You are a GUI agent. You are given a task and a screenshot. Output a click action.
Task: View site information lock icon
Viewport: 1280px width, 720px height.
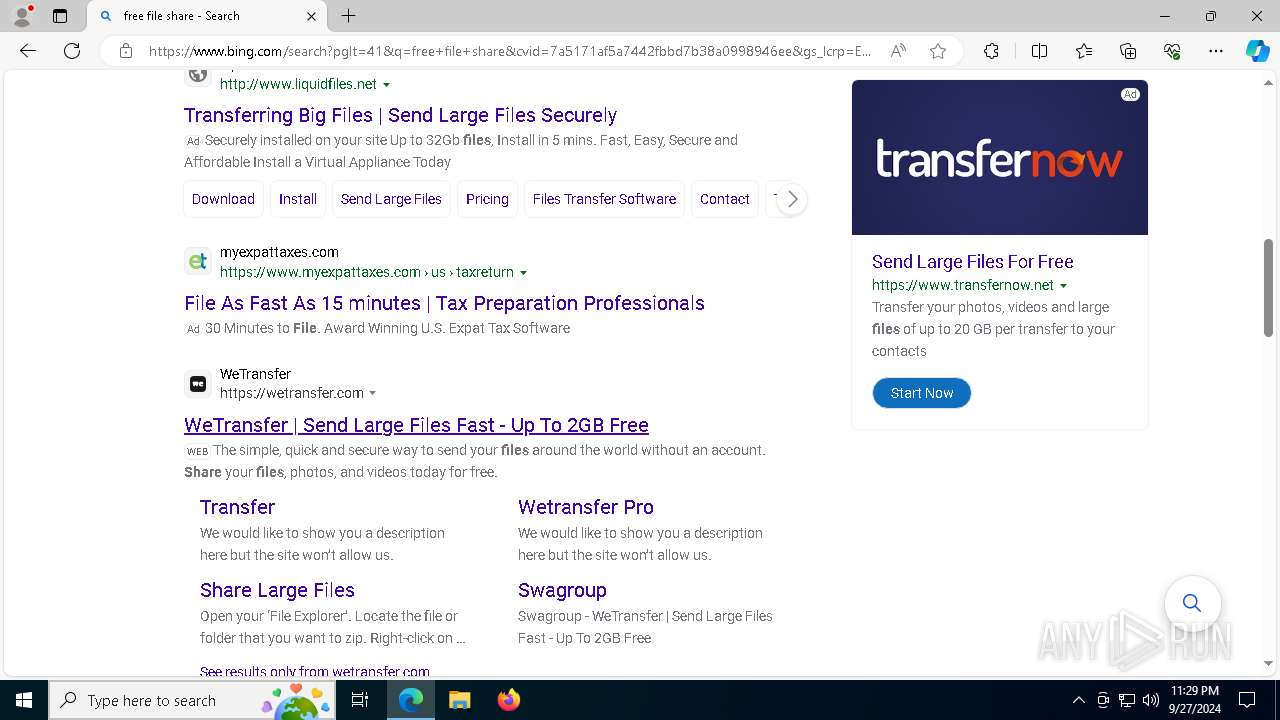pos(126,51)
